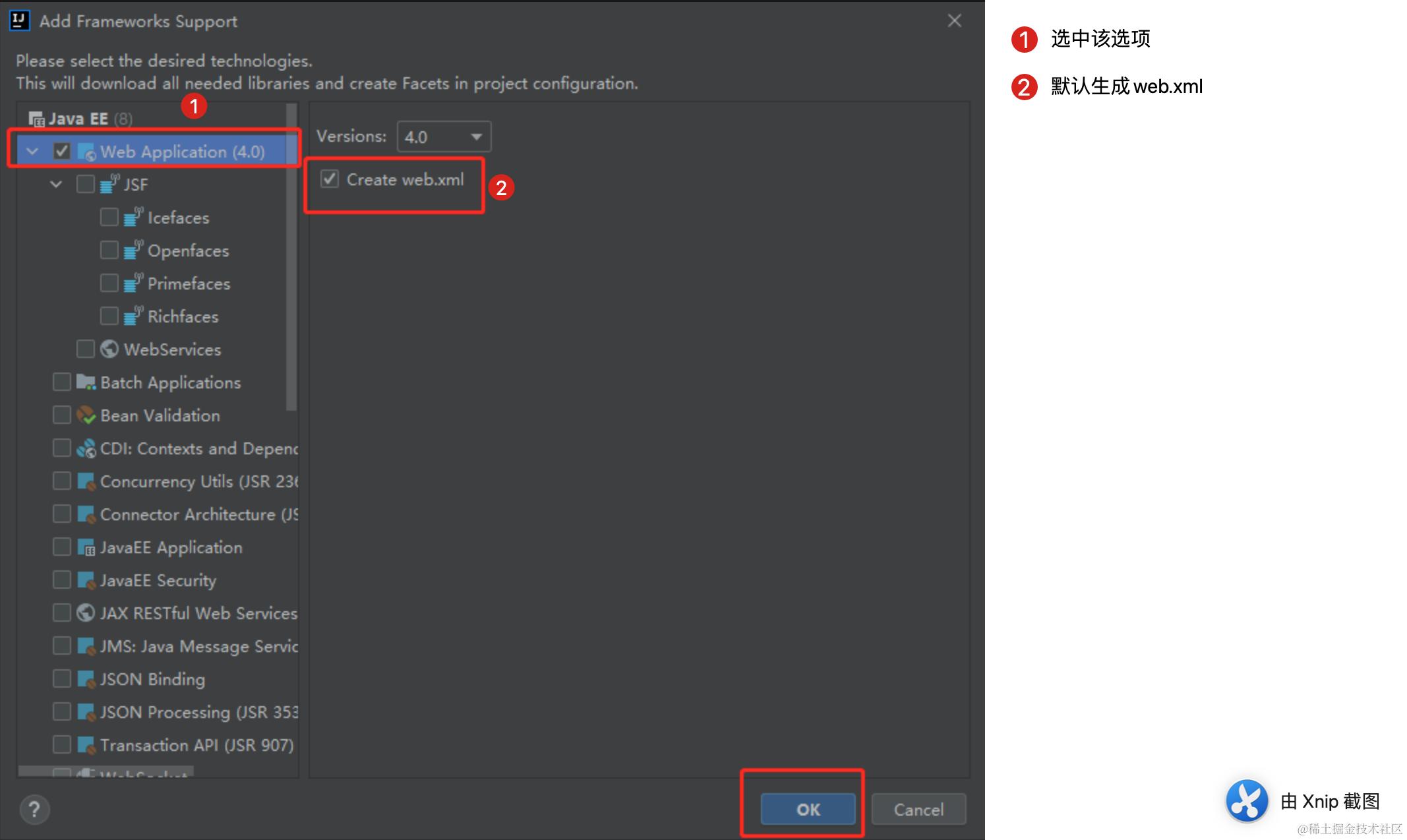Check the JSON Binding checkbox
The width and height of the screenshot is (1407, 840).
[62, 678]
